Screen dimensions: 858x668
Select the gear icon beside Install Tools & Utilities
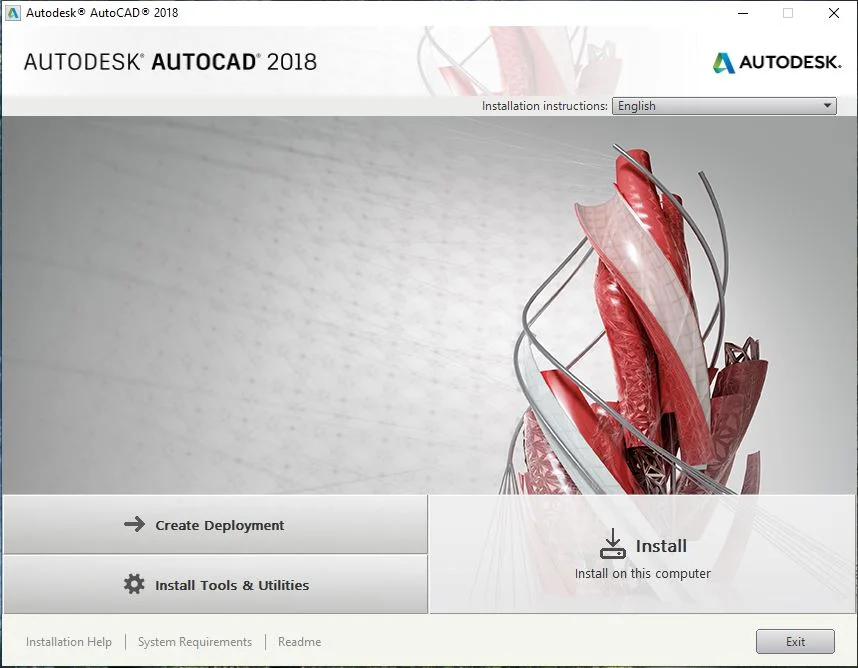[x=131, y=585]
